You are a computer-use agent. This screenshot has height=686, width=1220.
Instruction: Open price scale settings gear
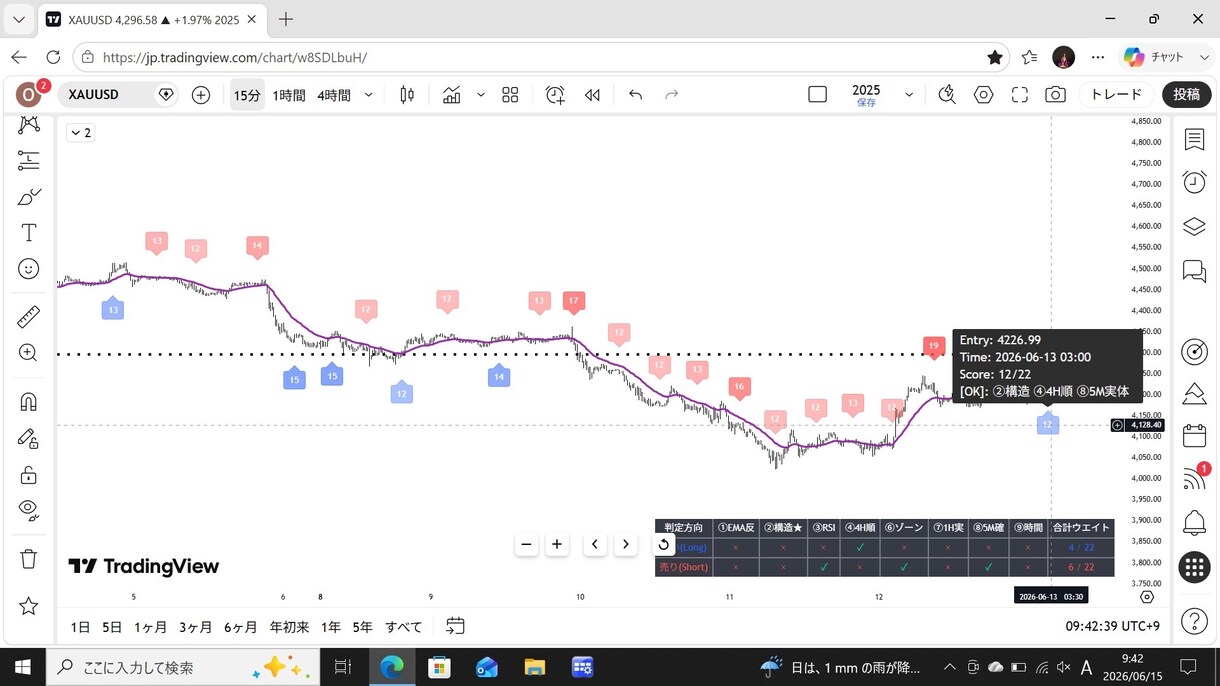point(1147,597)
